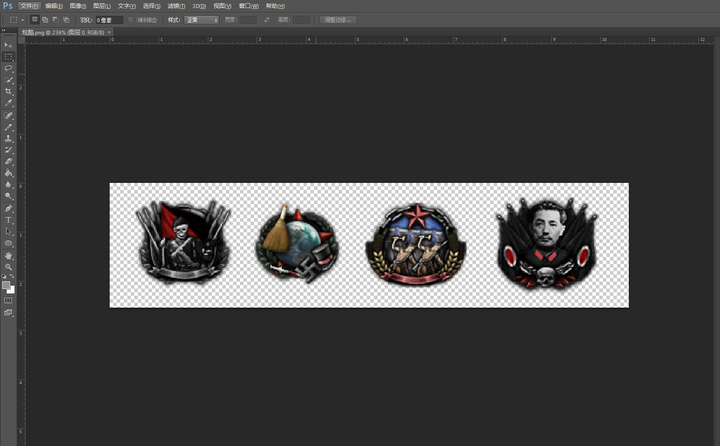This screenshot has width=720, height=446.
Task: Open the Style dropdown in options bar
Action: [201, 20]
